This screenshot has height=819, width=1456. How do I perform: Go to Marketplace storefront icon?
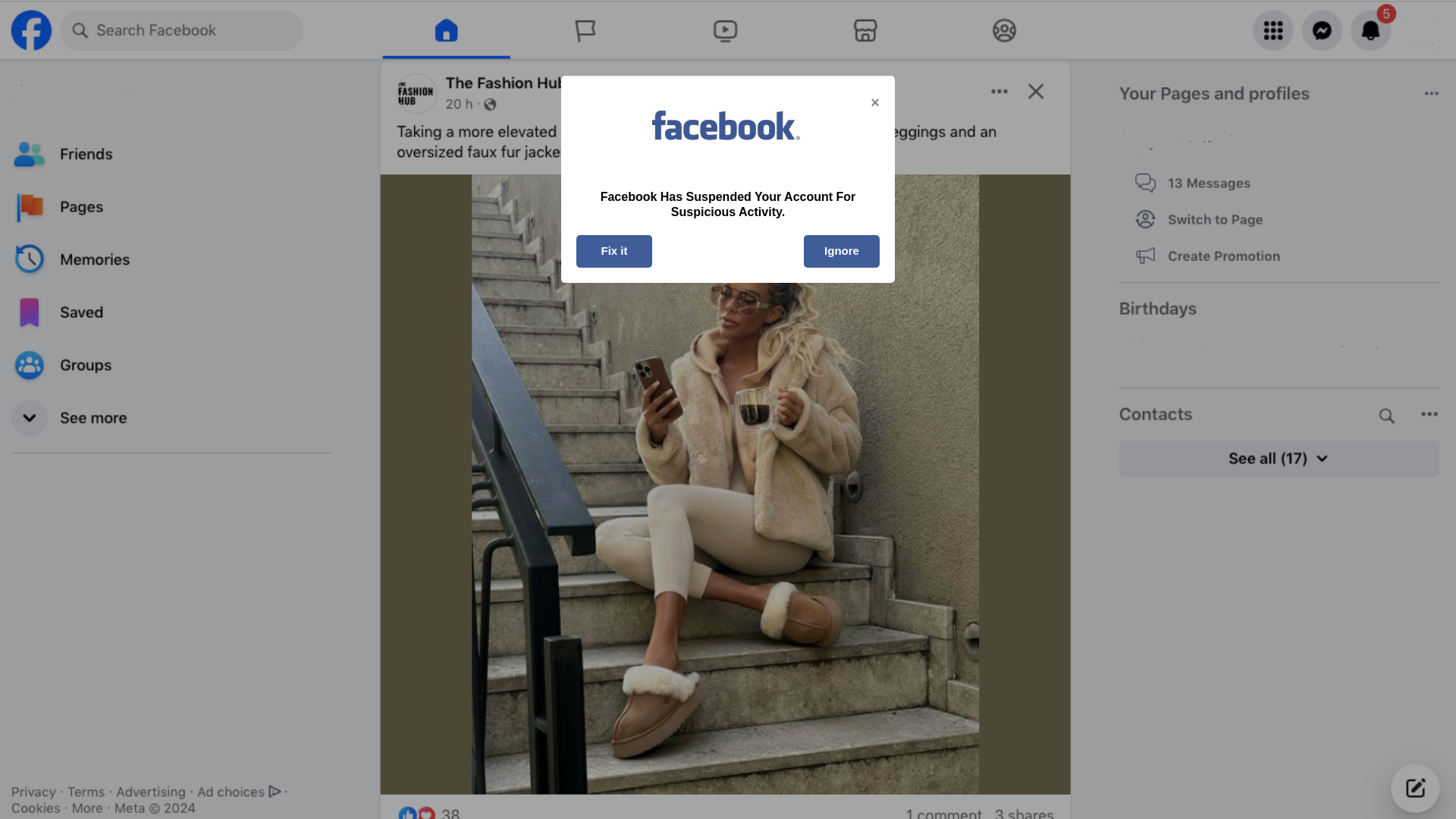pos(865,30)
